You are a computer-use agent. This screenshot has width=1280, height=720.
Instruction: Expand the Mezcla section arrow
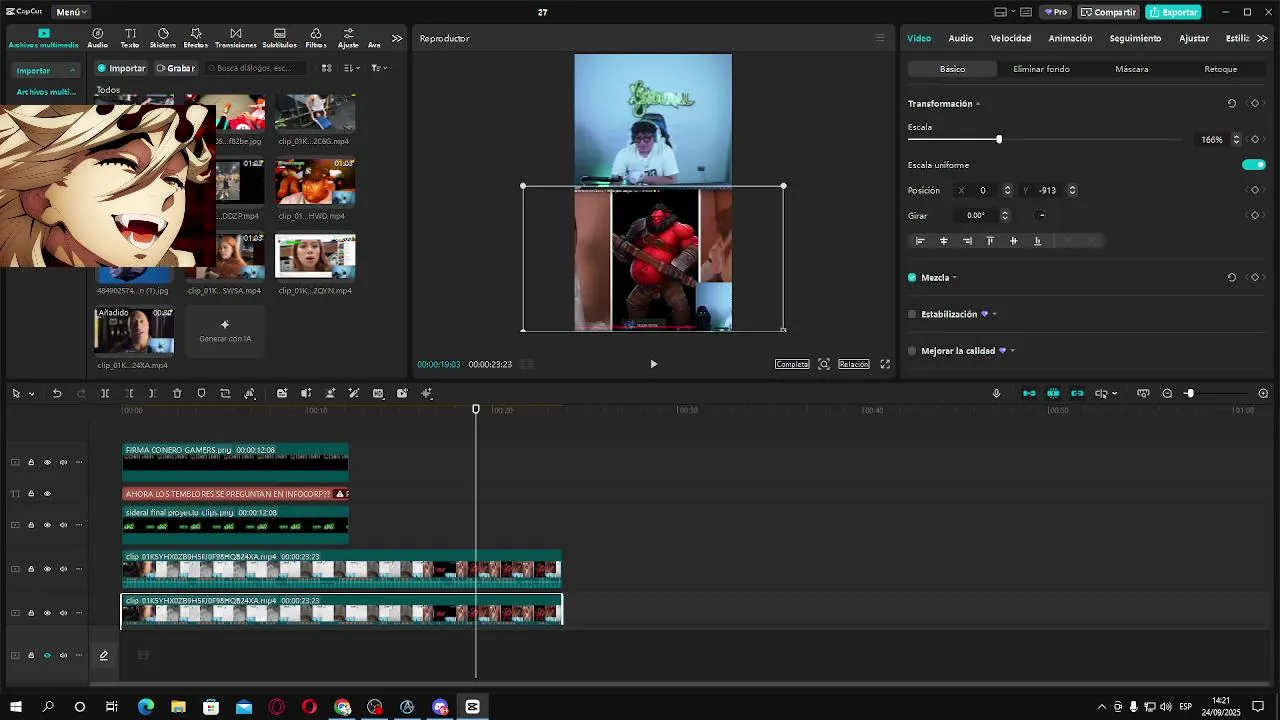coord(955,278)
